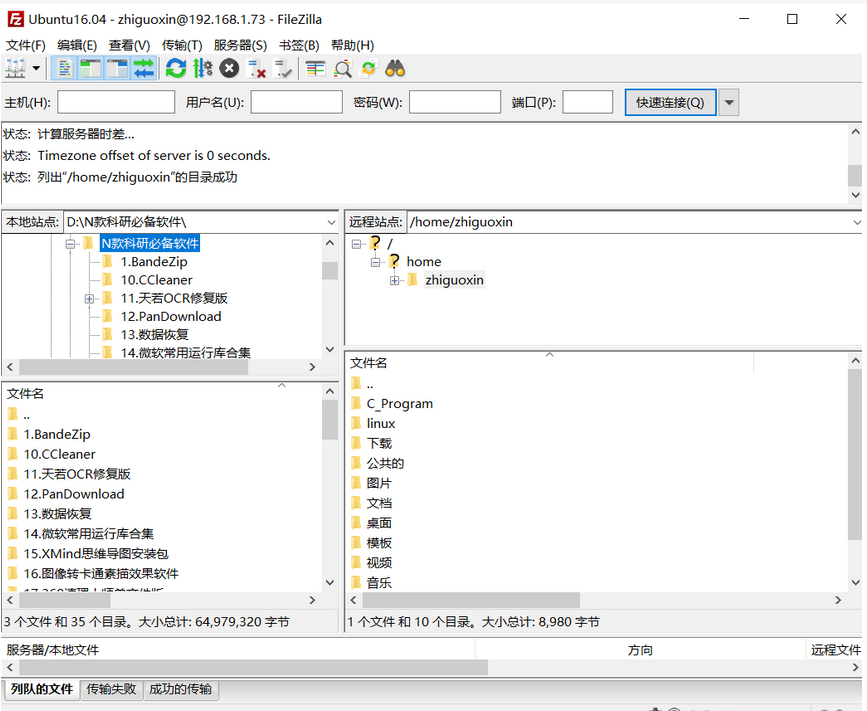Open the 传输(T) menu
The width and height of the screenshot is (867, 711).
(182, 45)
